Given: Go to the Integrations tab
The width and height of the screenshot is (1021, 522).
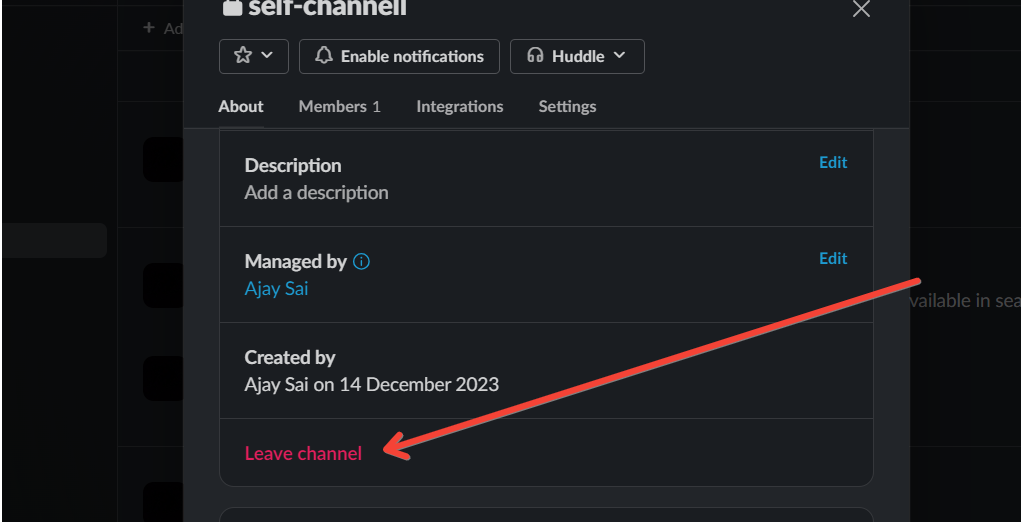Looking at the screenshot, I should pyautogui.click(x=460, y=106).
